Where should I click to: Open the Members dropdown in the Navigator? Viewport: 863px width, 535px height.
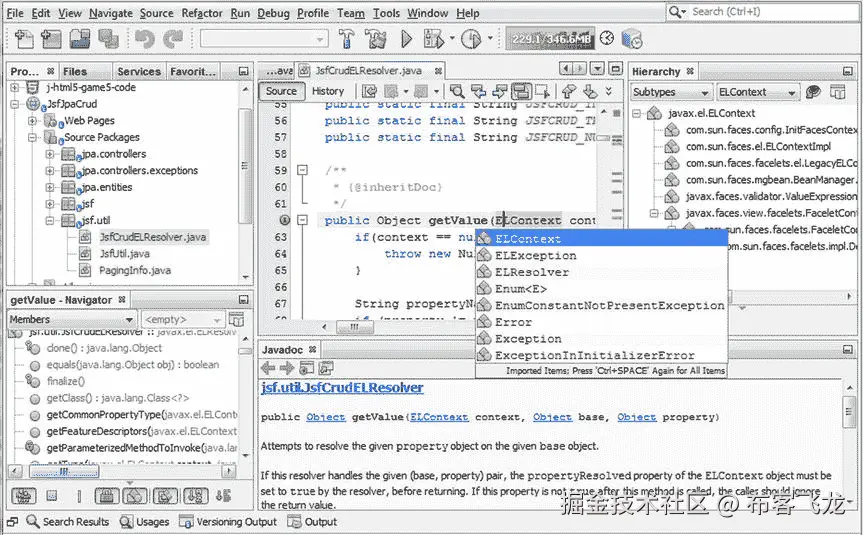72,319
